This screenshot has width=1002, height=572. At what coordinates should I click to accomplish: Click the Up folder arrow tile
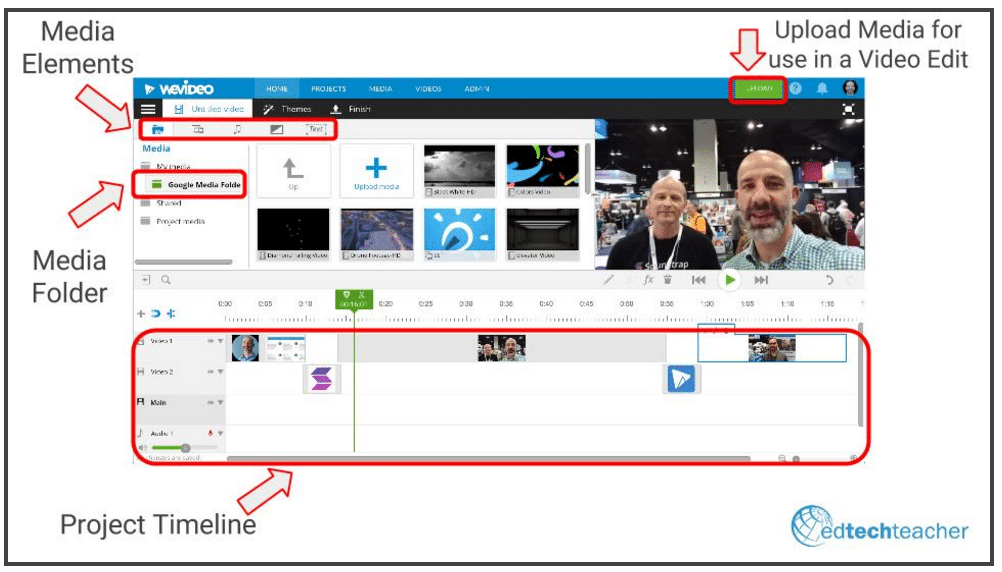tap(293, 171)
